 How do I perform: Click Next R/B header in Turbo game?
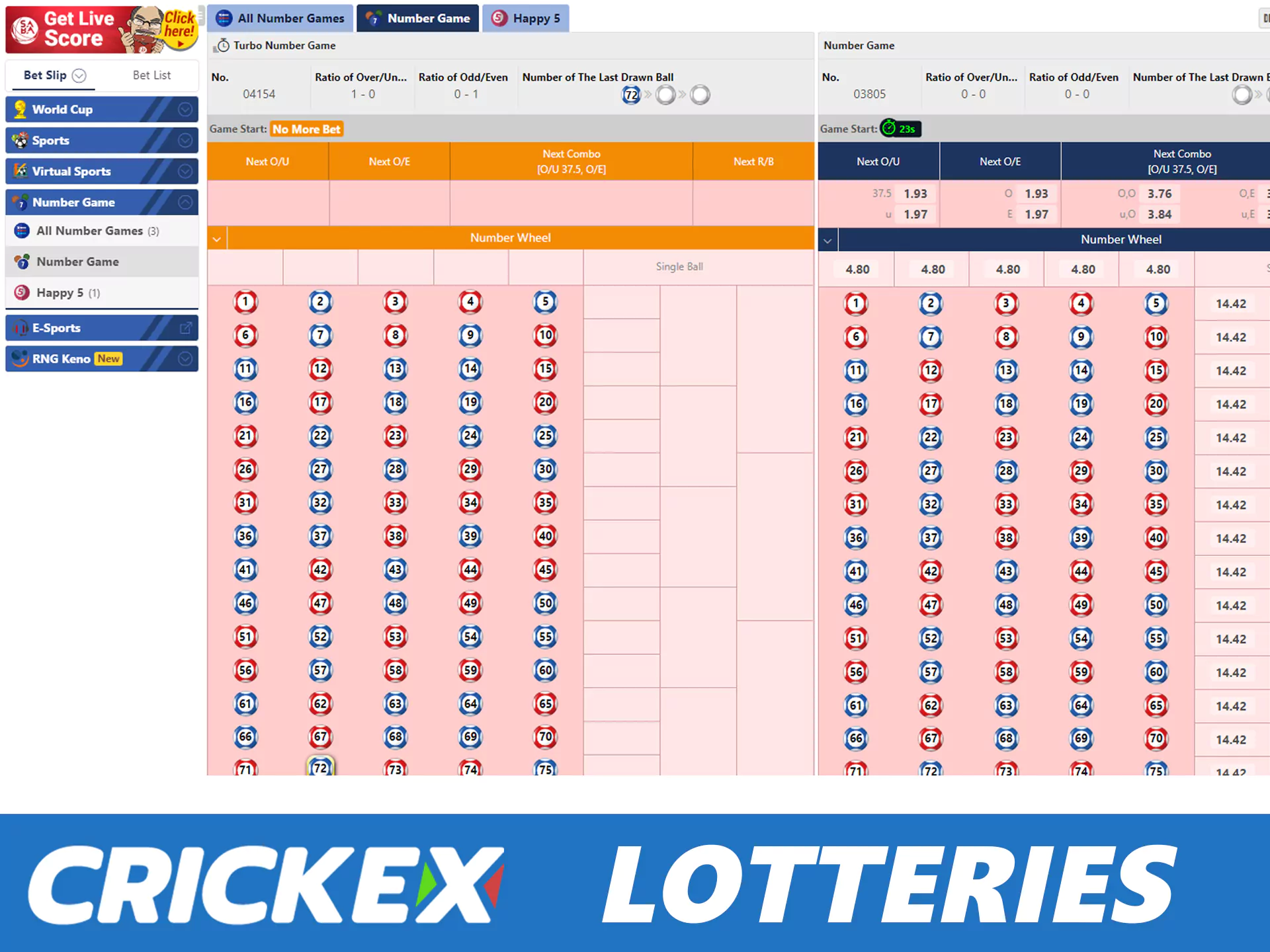pos(753,161)
